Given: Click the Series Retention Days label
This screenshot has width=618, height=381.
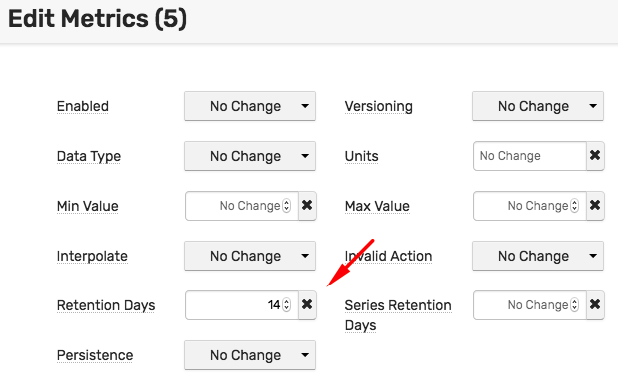Looking at the screenshot, I should coord(398,315).
